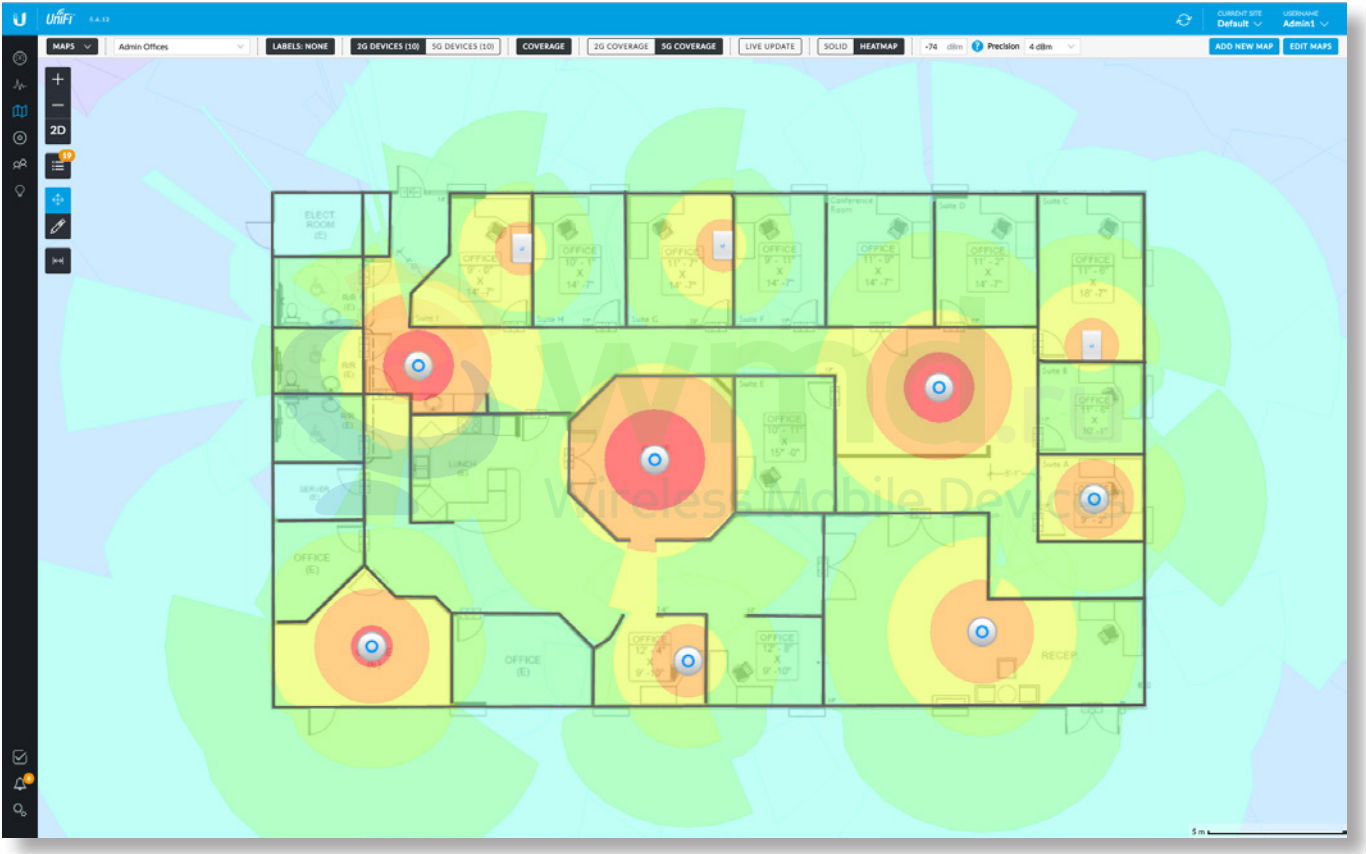Open the device list icon with 19 badge
The image size is (1366, 854).
coord(58,166)
